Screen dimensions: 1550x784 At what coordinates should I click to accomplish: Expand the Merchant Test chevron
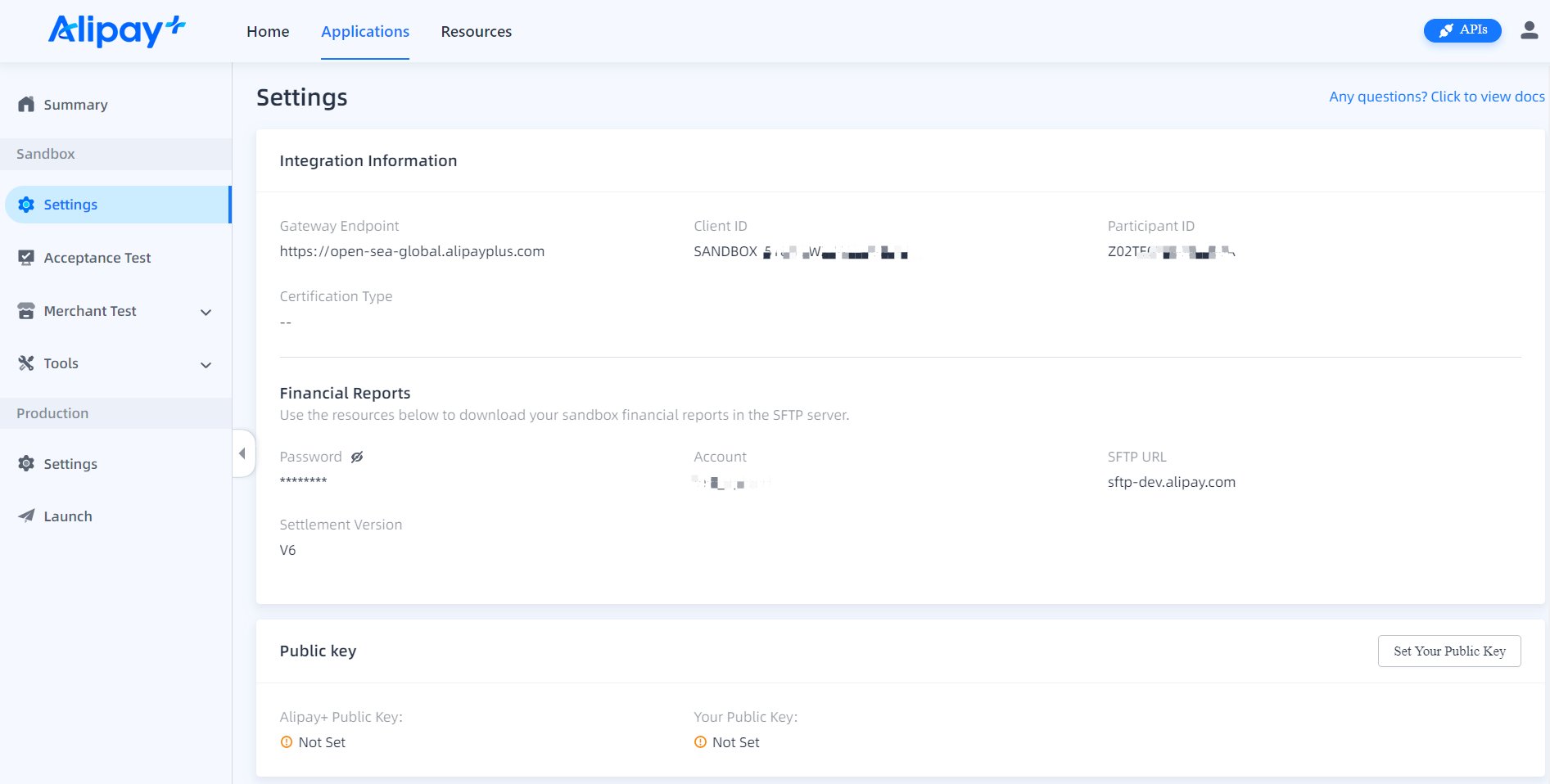pos(206,312)
